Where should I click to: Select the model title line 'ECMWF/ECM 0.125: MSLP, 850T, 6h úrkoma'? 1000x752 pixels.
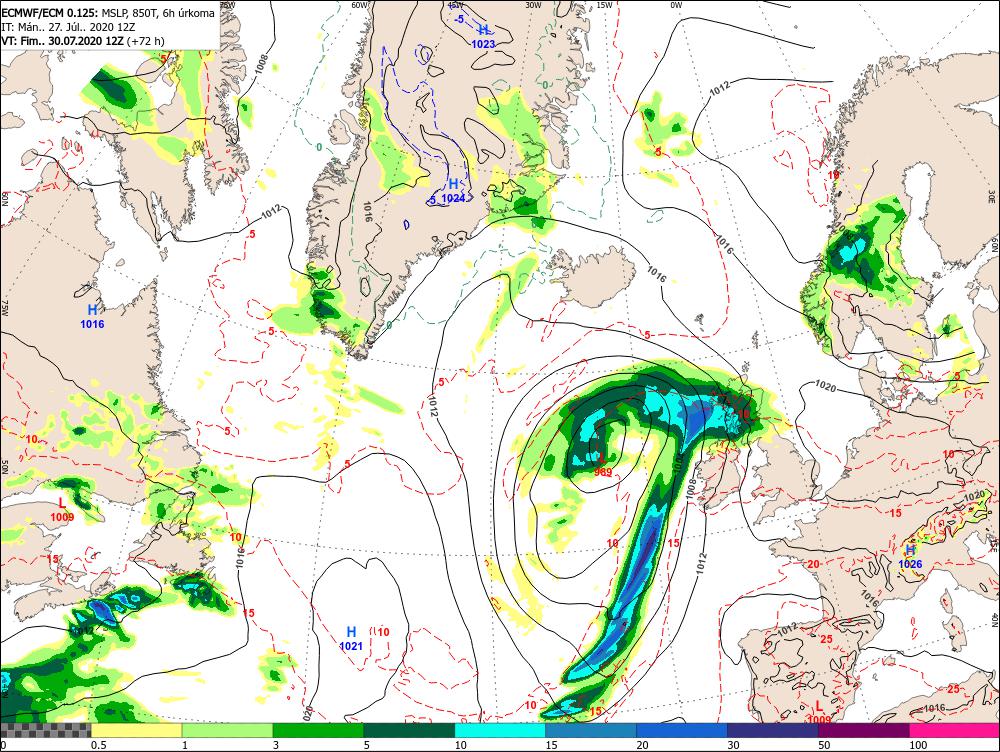108,13
